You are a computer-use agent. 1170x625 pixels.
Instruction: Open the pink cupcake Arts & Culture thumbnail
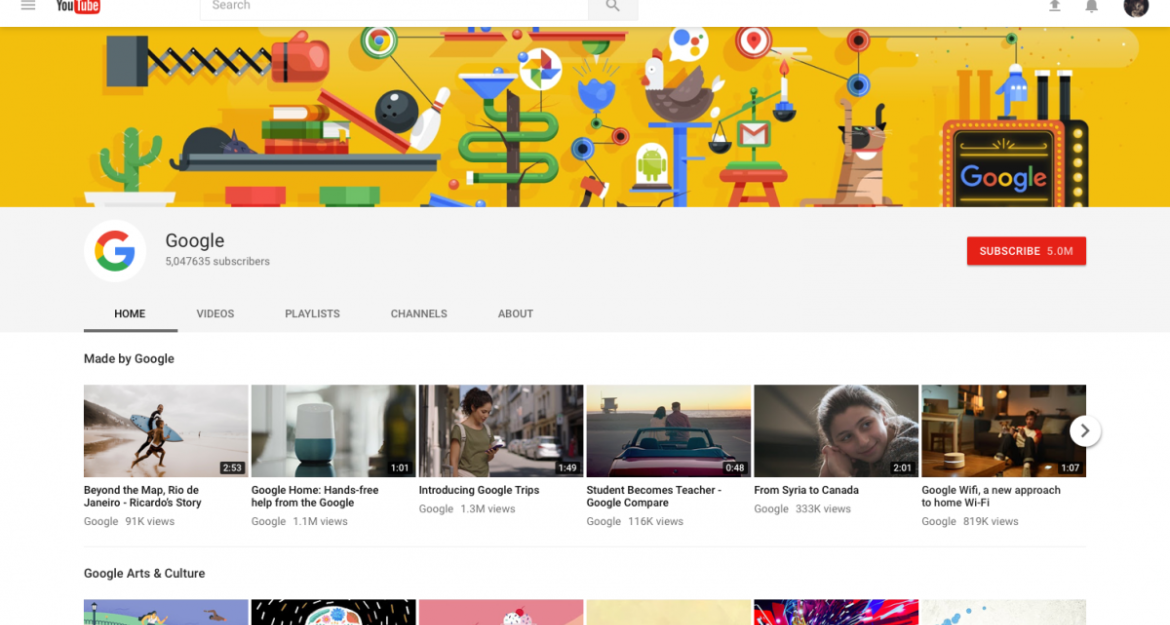coord(501,612)
